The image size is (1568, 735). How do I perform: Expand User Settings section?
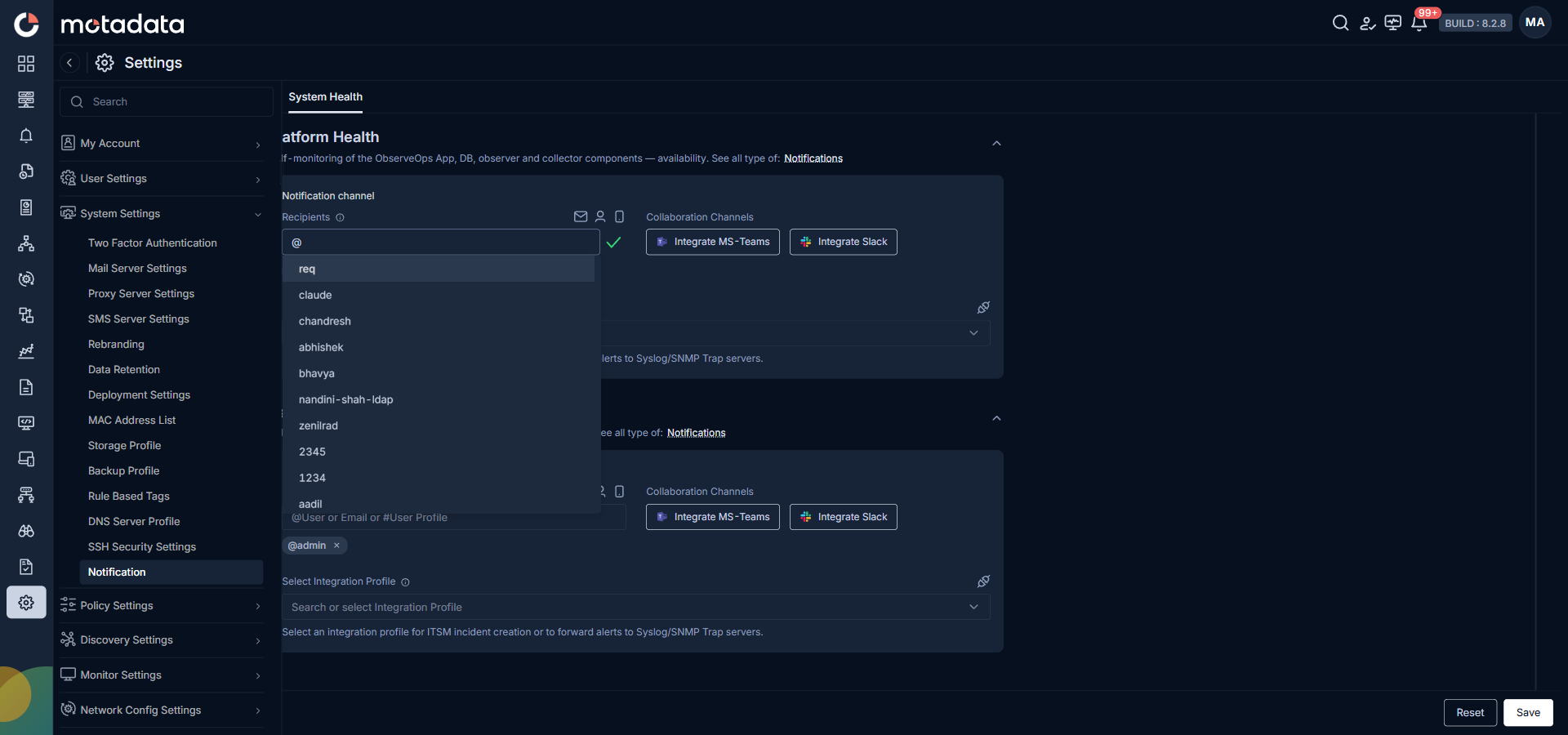point(162,179)
